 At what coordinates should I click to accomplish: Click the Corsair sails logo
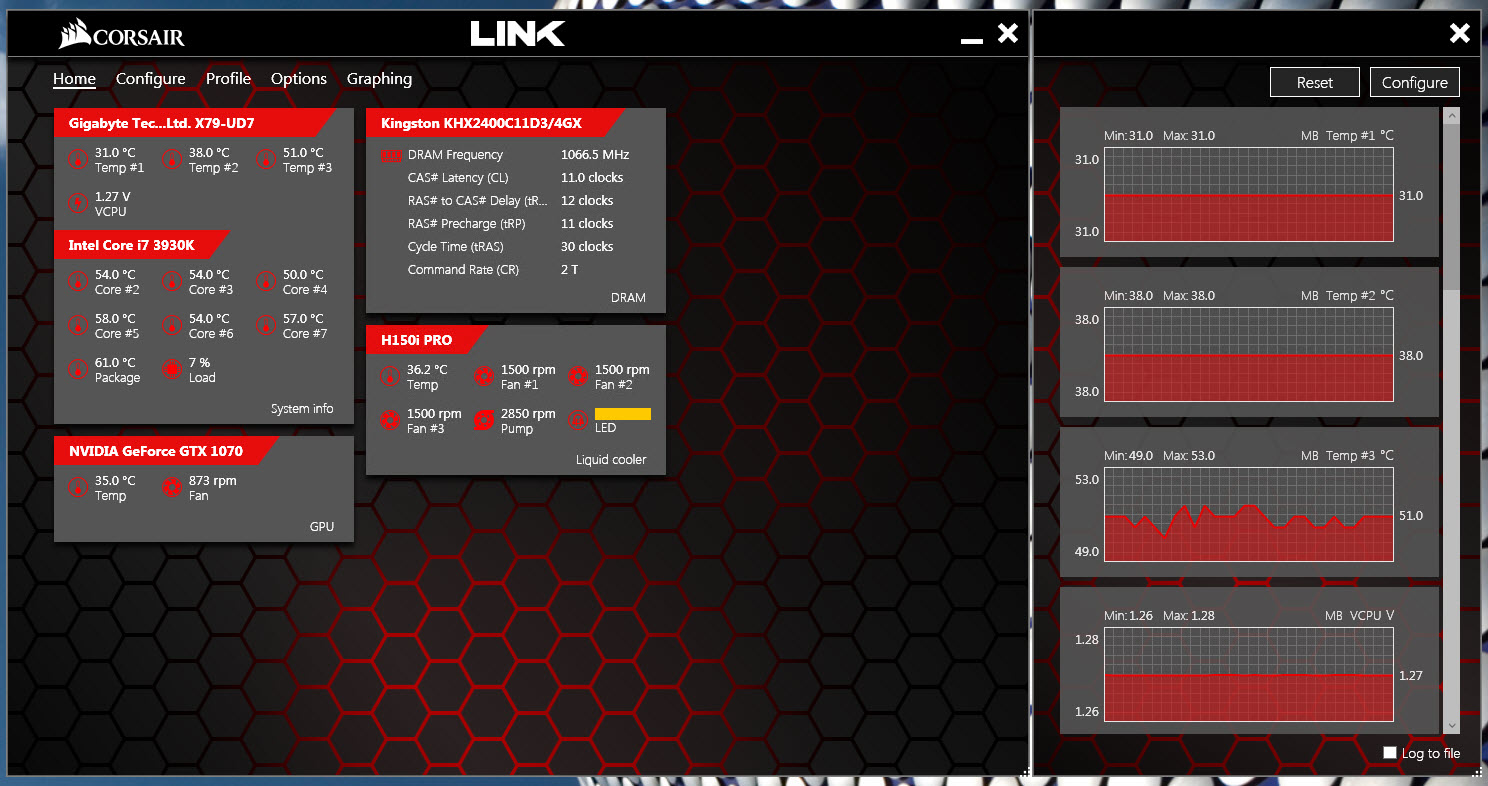pos(75,35)
